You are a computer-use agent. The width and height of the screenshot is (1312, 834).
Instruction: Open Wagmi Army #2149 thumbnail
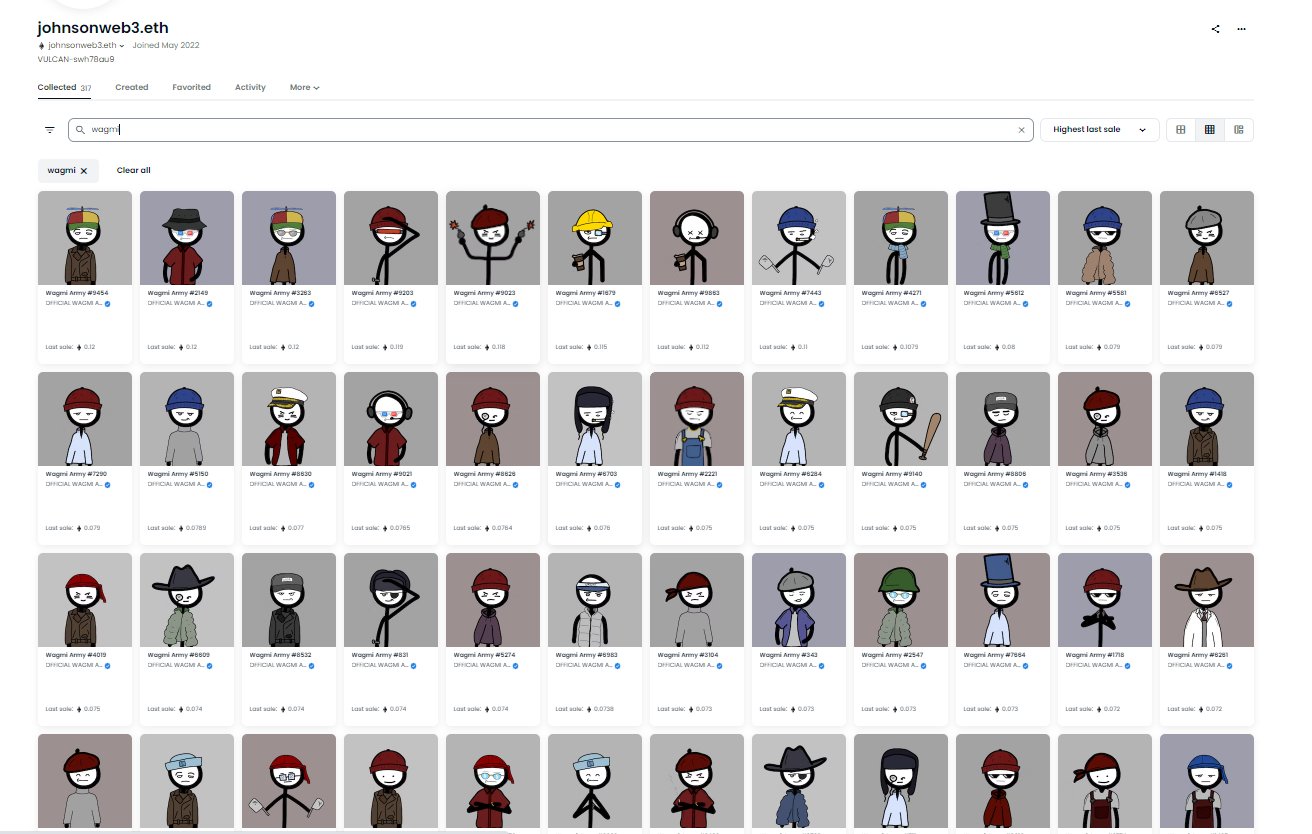pyautogui.click(x=187, y=238)
